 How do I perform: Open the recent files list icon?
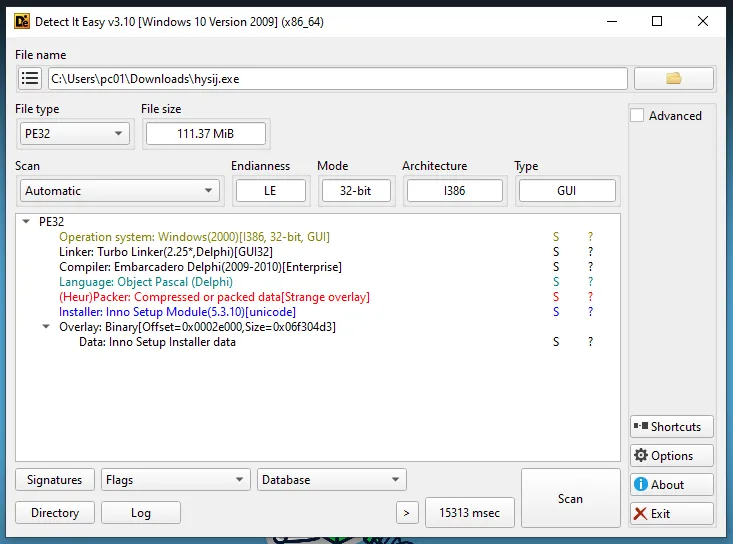point(30,78)
